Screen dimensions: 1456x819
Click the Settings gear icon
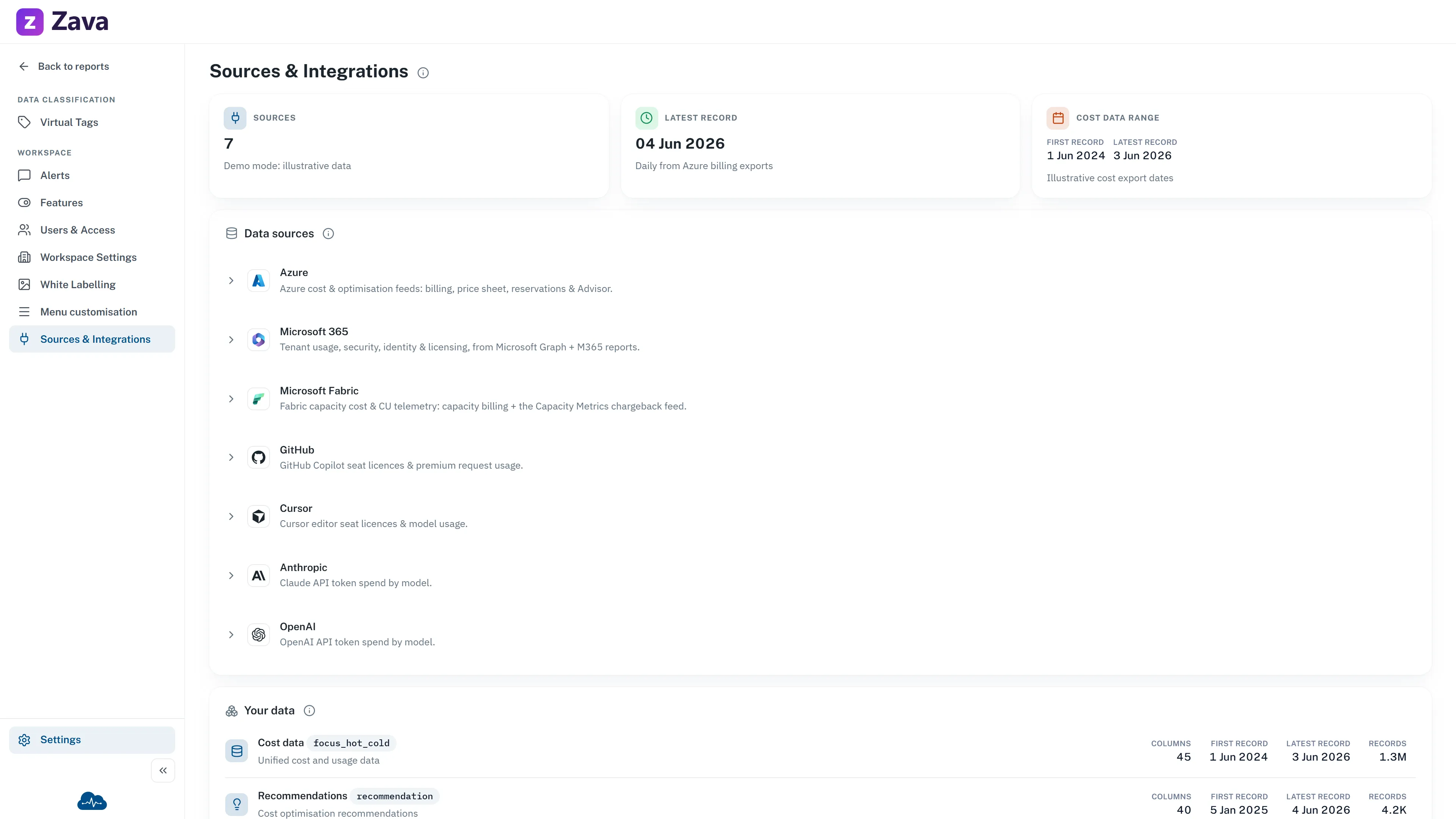24,740
